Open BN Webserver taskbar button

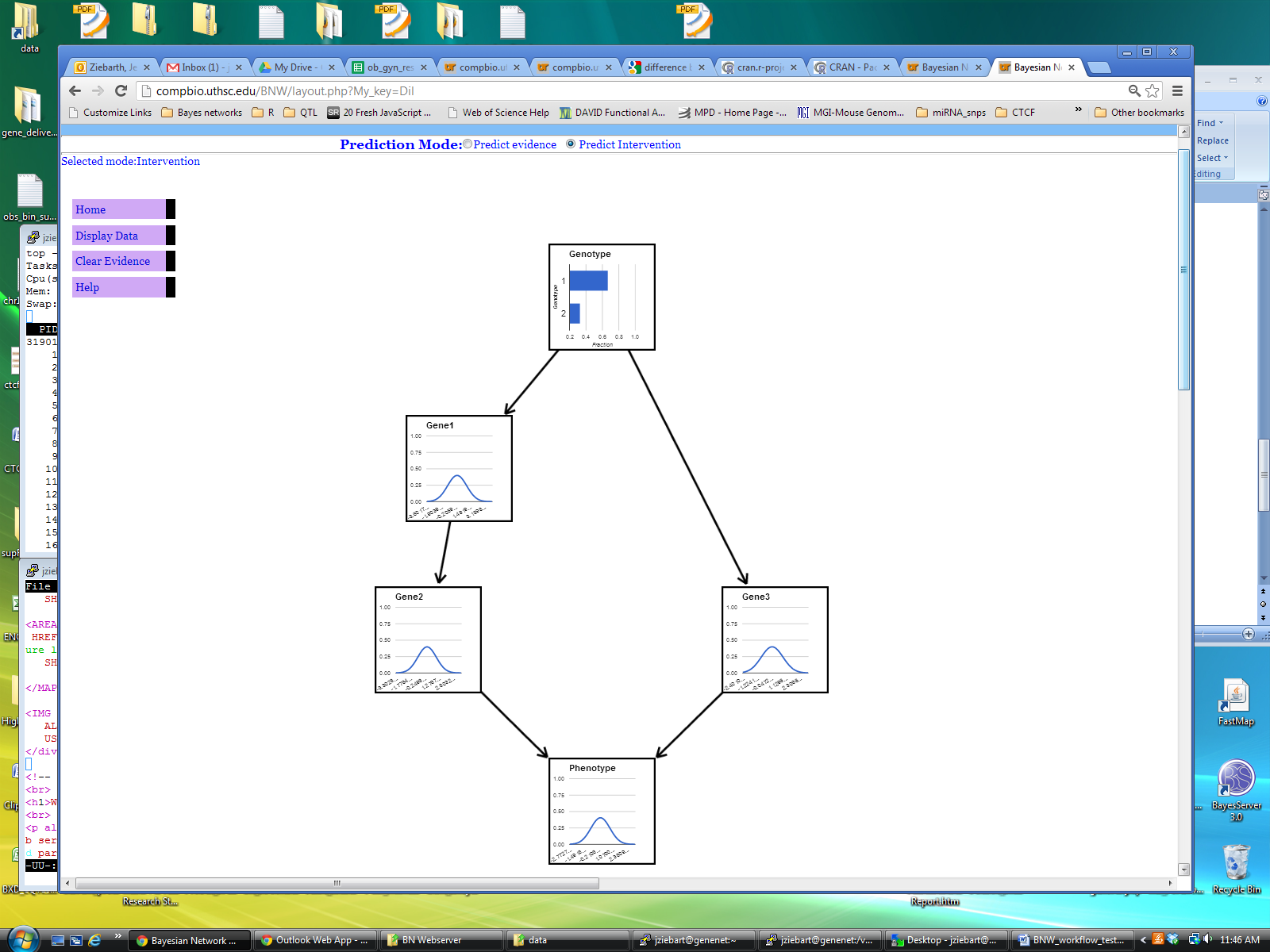pos(441,940)
